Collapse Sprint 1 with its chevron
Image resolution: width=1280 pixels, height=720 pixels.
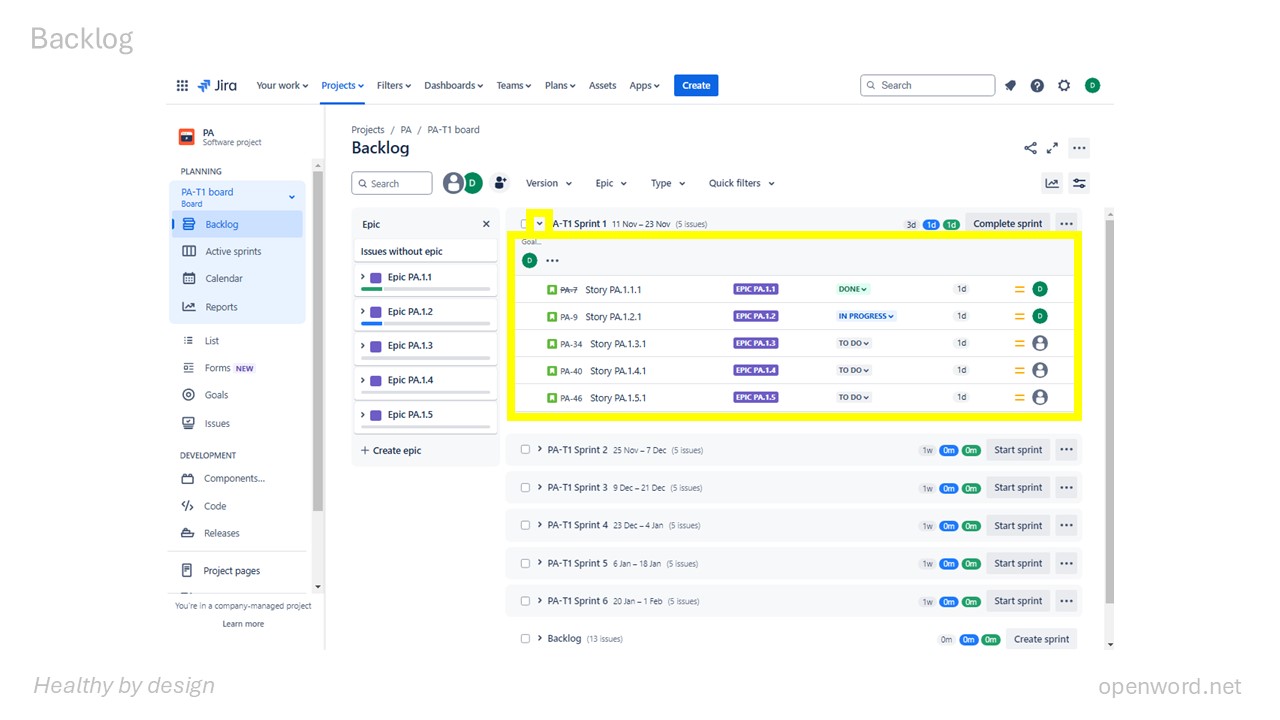coord(540,224)
